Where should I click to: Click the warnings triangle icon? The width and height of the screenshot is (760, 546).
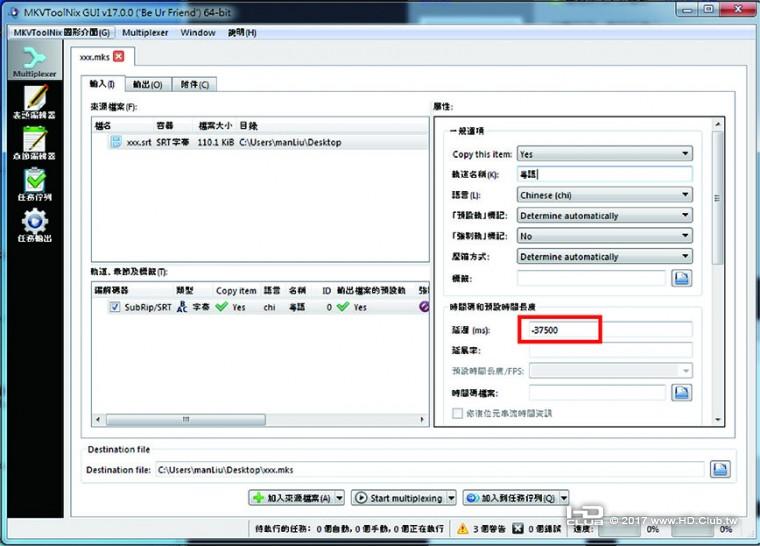point(463,529)
